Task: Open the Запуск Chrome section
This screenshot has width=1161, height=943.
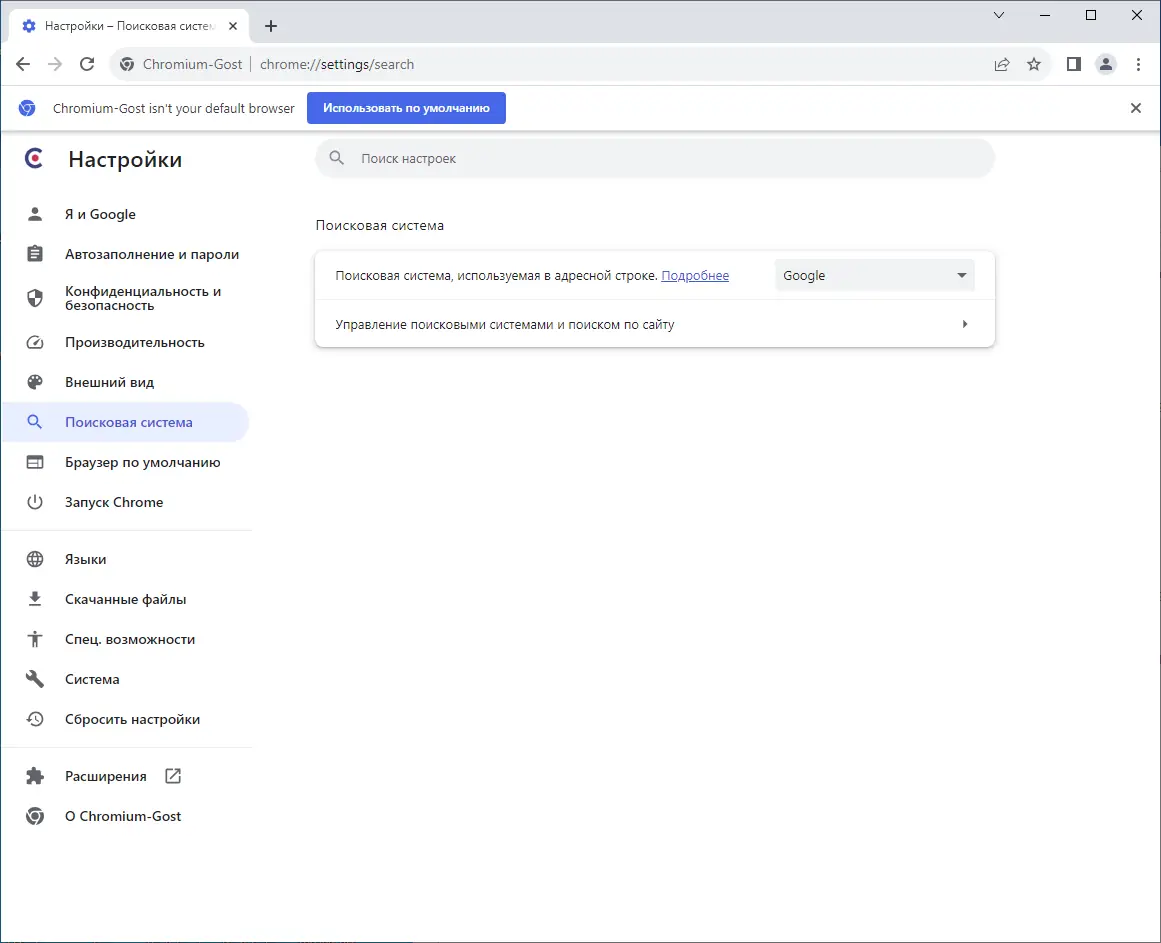Action: pos(126,502)
